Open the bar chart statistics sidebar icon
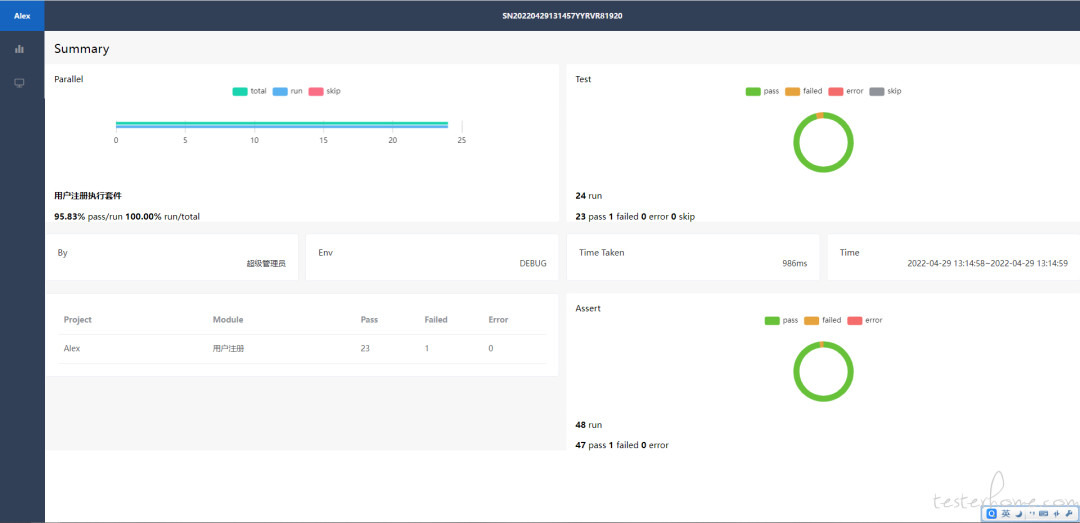 point(19,49)
